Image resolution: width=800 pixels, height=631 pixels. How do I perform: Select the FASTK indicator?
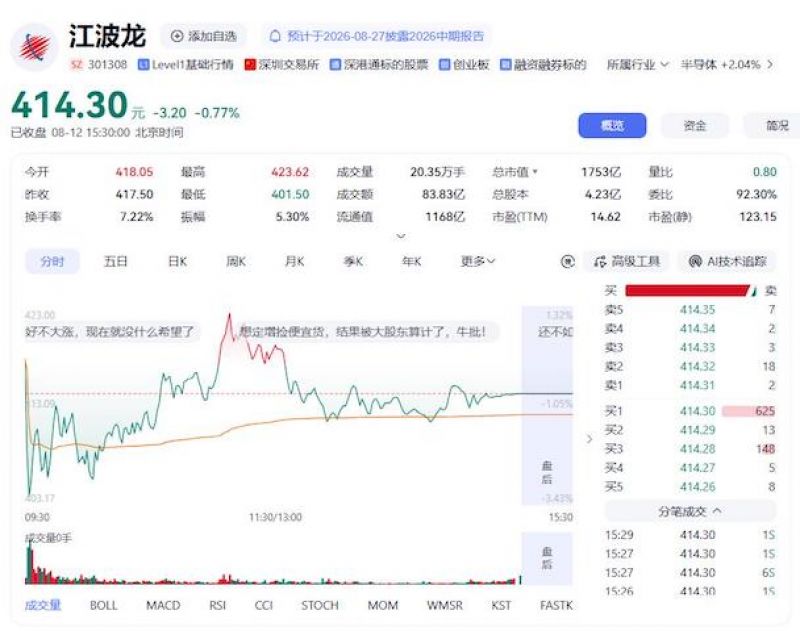[x=556, y=605]
